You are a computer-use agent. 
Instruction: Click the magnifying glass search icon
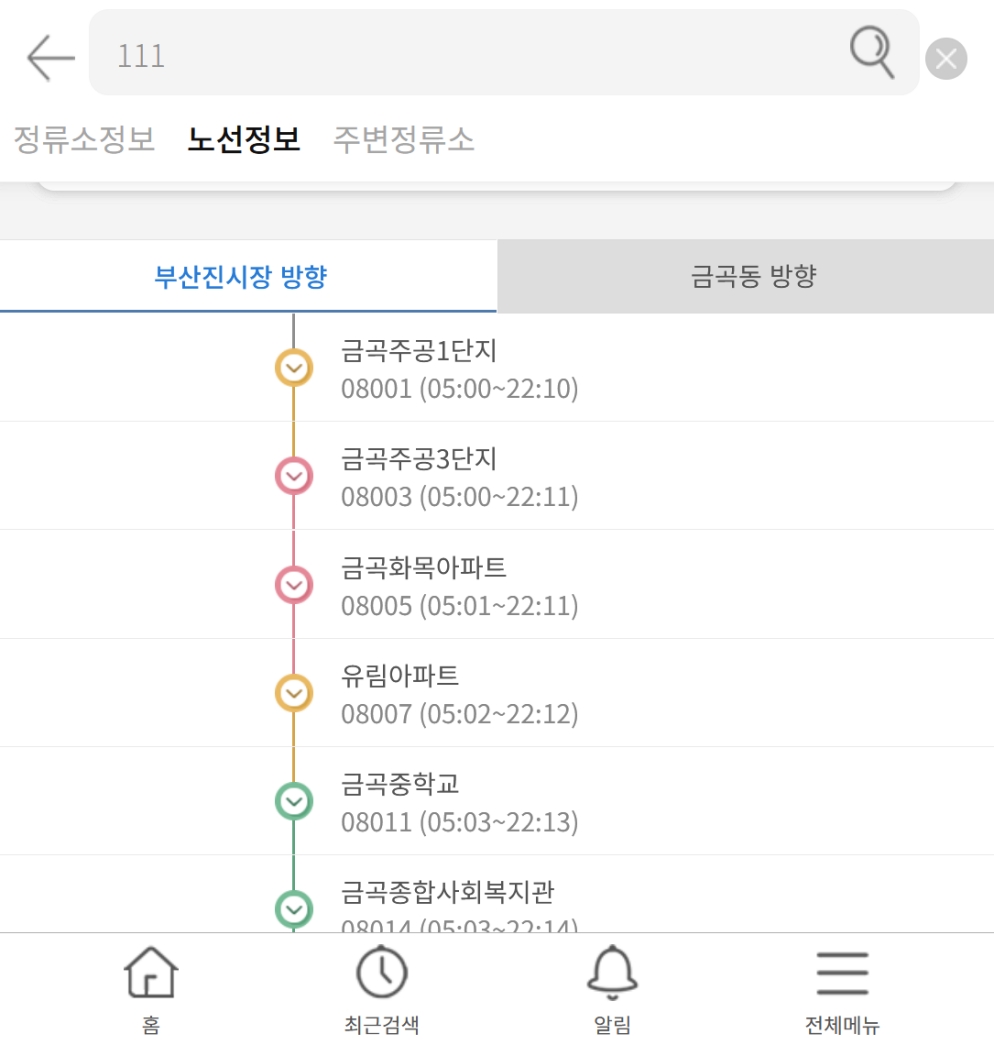click(872, 52)
